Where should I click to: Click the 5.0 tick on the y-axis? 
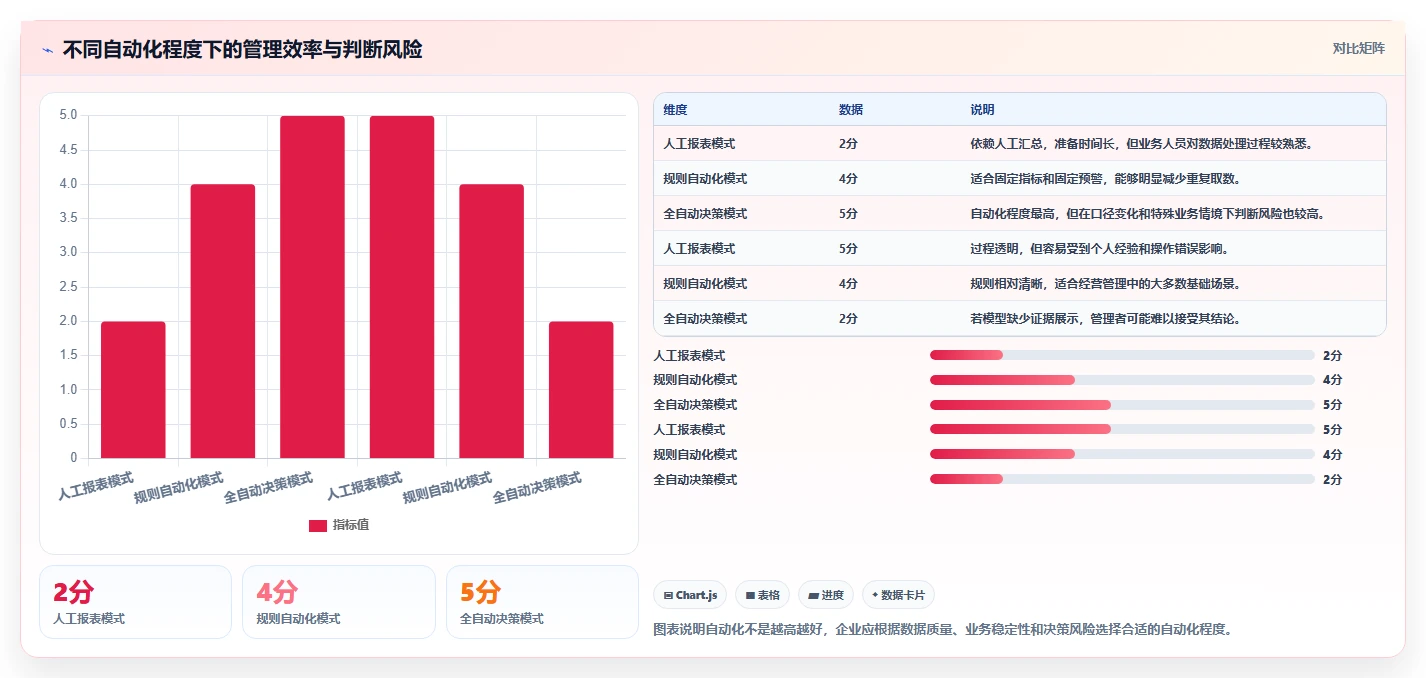coord(68,115)
